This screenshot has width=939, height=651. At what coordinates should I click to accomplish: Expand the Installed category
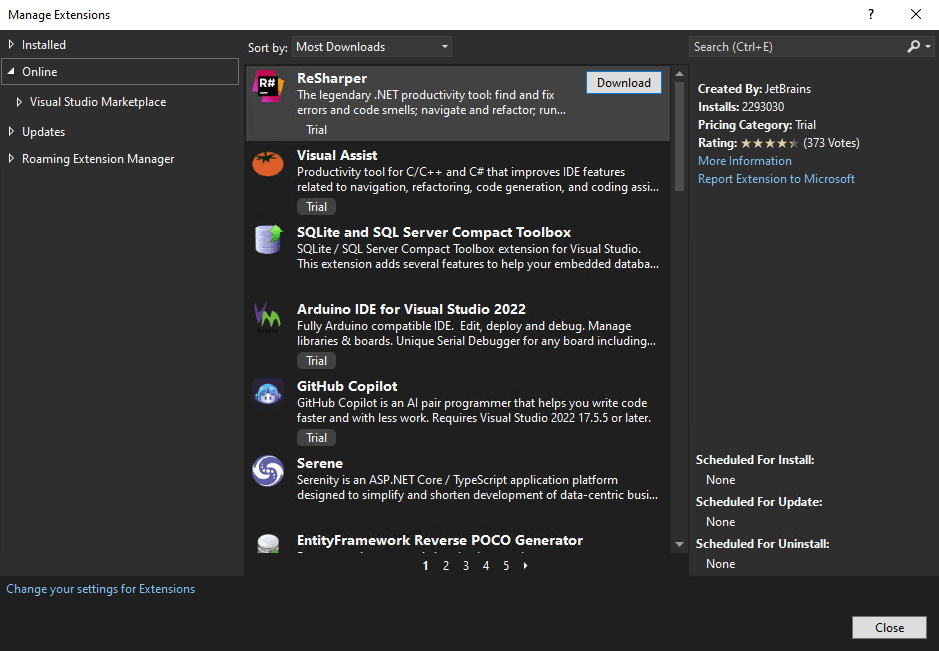pos(11,44)
